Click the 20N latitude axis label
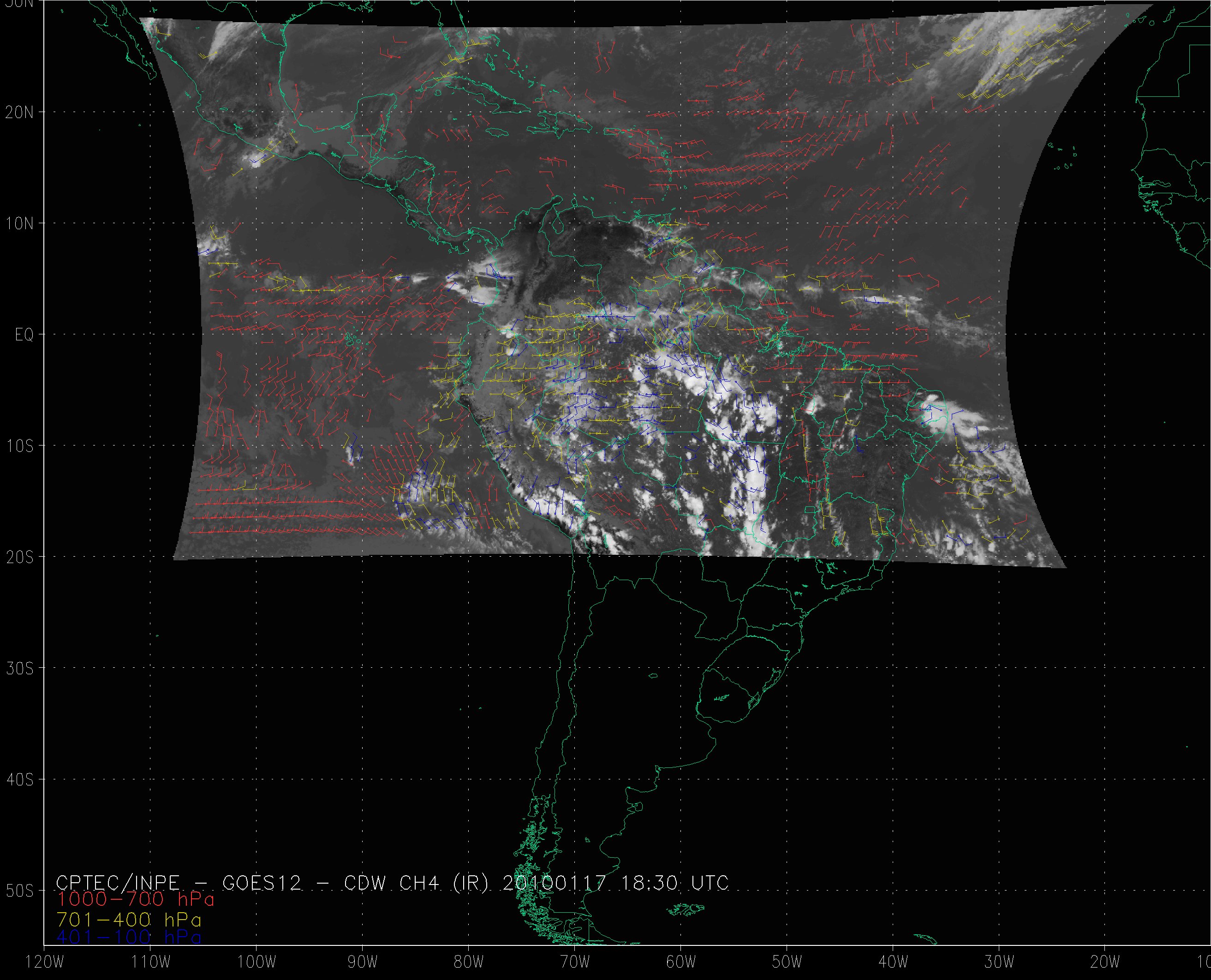The height and width of the screenshot is (980, 1211). tap(20, 113)
